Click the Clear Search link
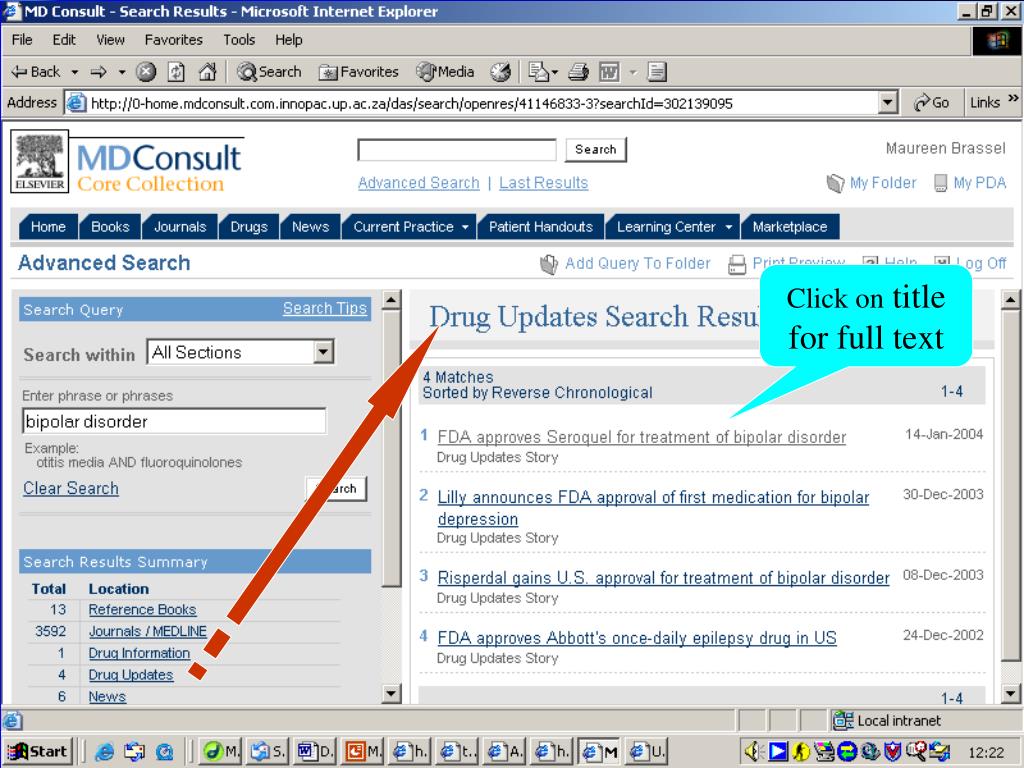1024x768 pixels. (x=71, y=488)
